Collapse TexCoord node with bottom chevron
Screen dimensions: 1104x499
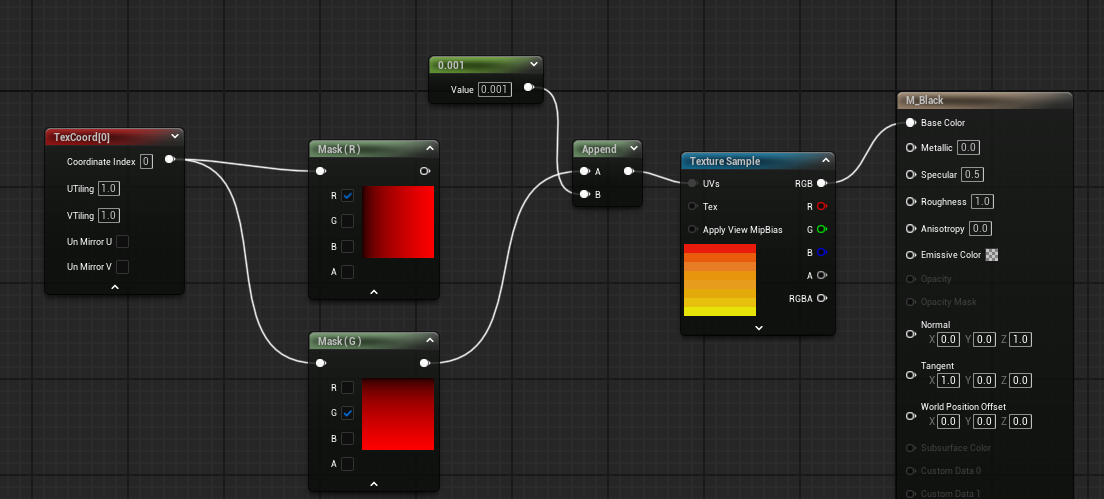pos(115,287)
